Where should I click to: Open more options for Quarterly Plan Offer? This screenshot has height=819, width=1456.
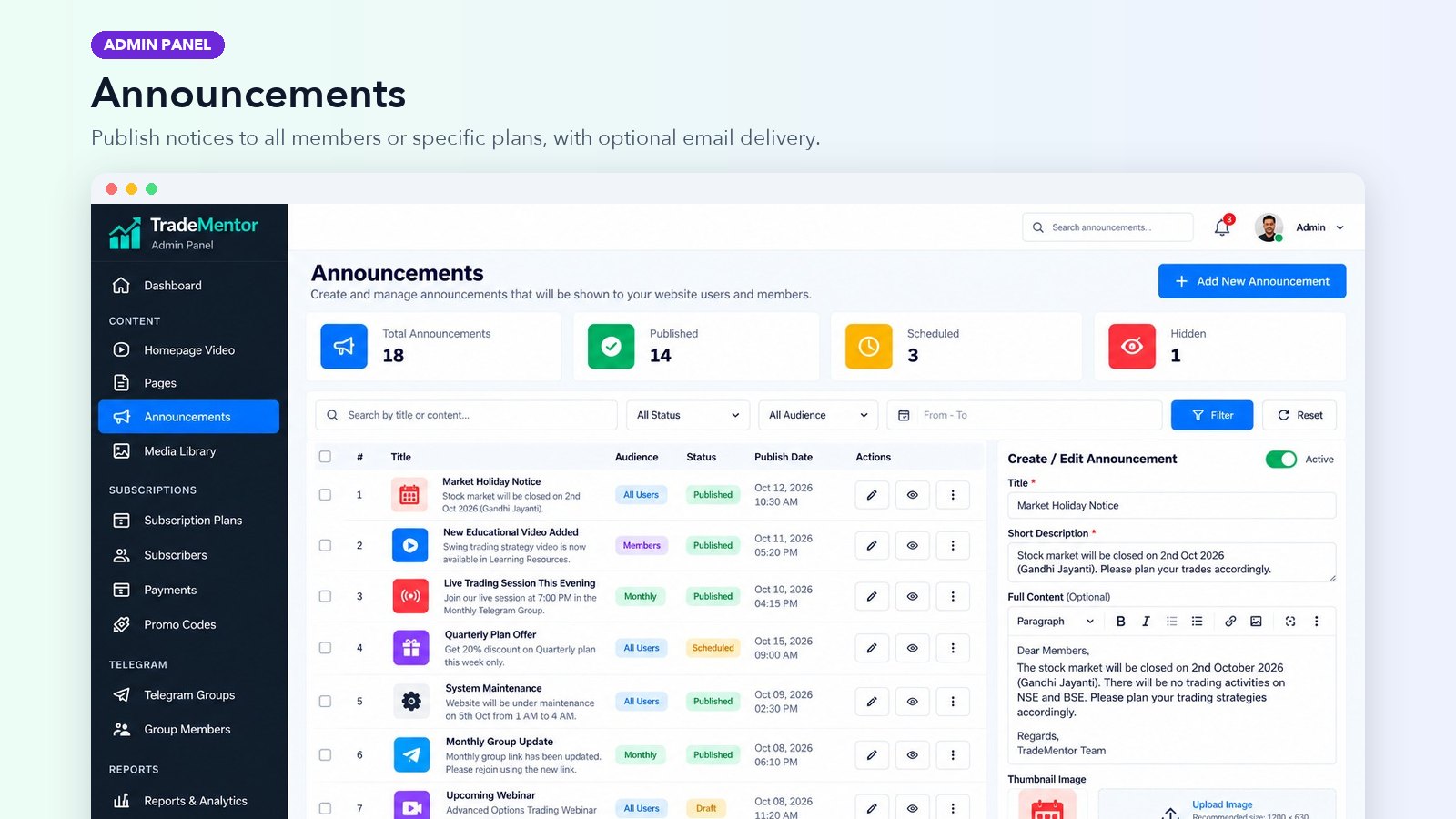953,648
